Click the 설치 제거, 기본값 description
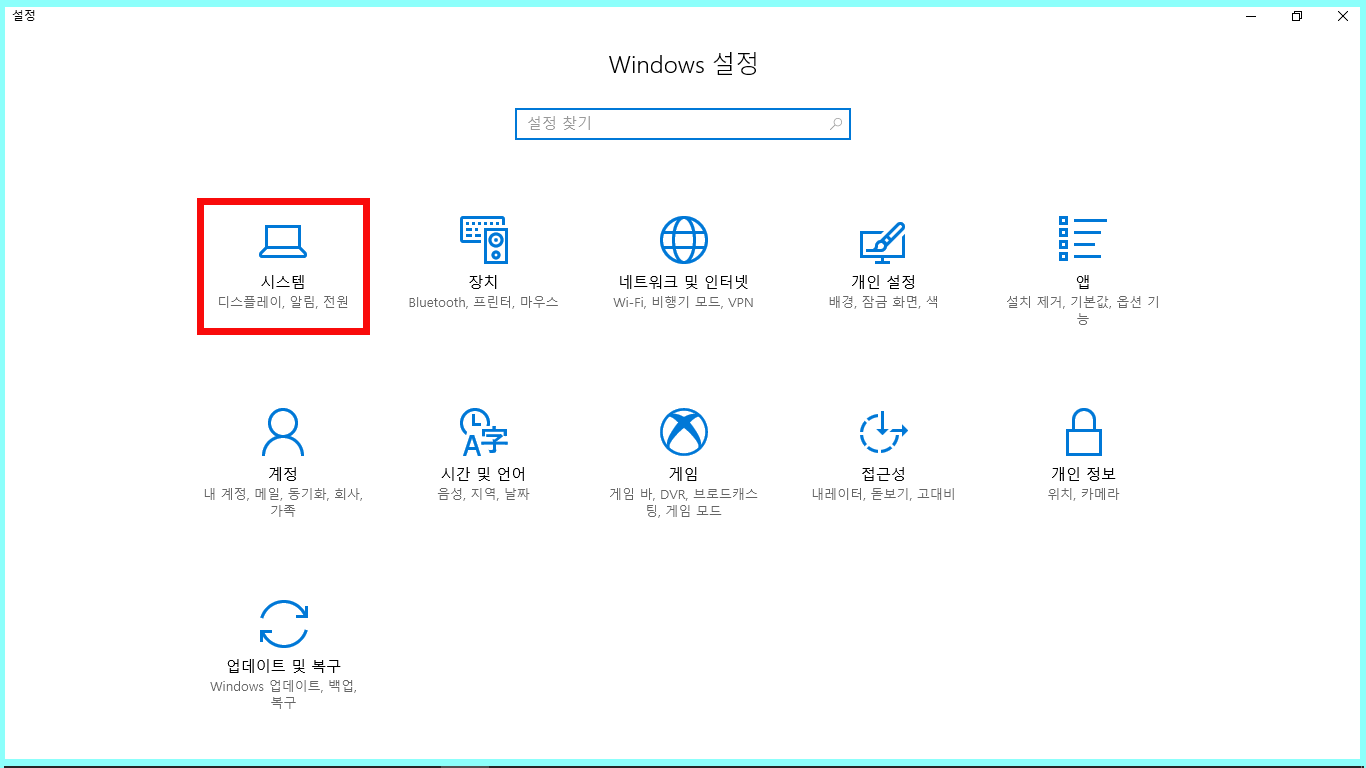 pos(1083,311)
